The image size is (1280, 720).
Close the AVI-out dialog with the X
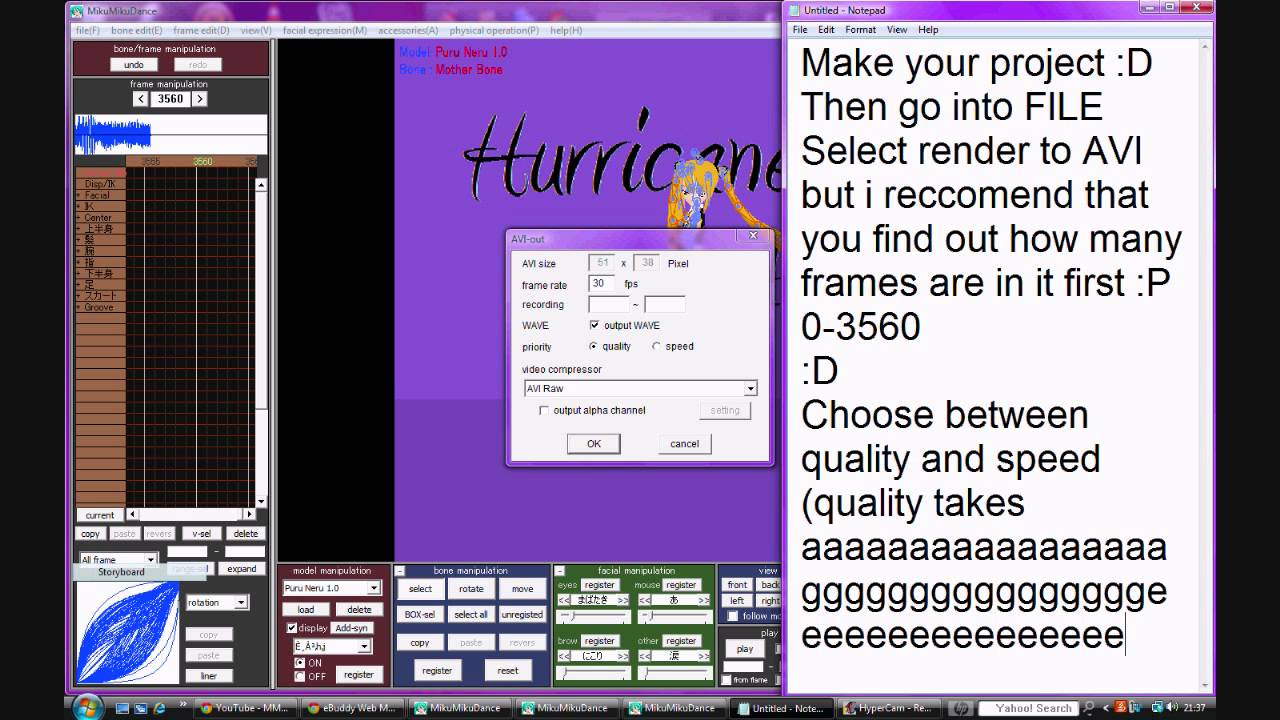[753, 236]
